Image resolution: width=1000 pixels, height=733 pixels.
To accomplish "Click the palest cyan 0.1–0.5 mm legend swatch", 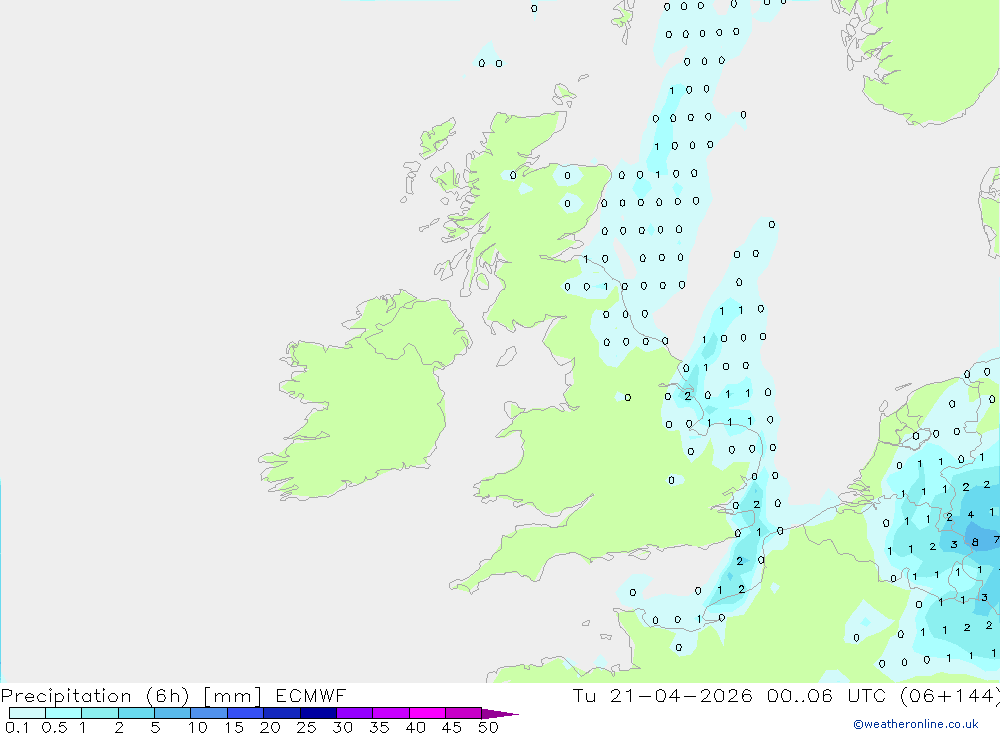I will click(x=27, y=713).
